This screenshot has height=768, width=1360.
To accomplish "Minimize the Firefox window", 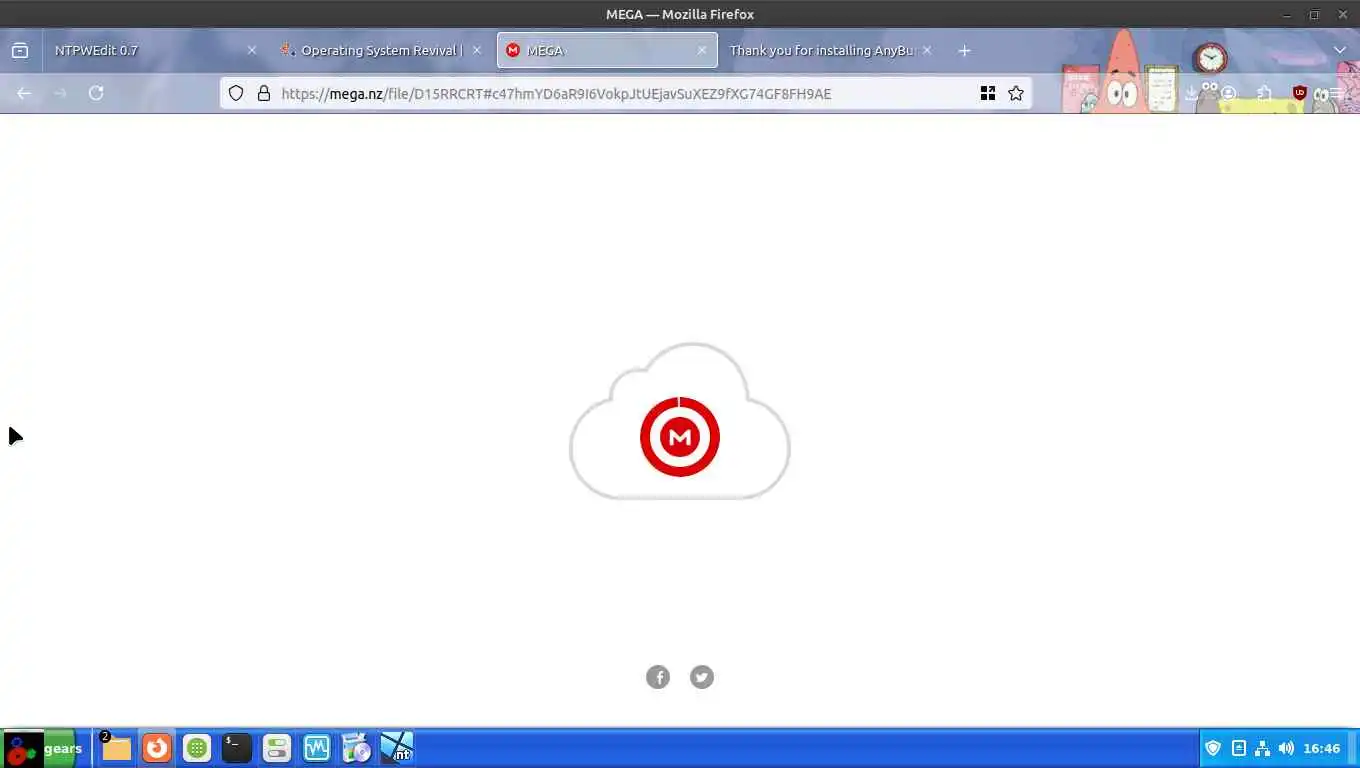I will pos(1287,14).
